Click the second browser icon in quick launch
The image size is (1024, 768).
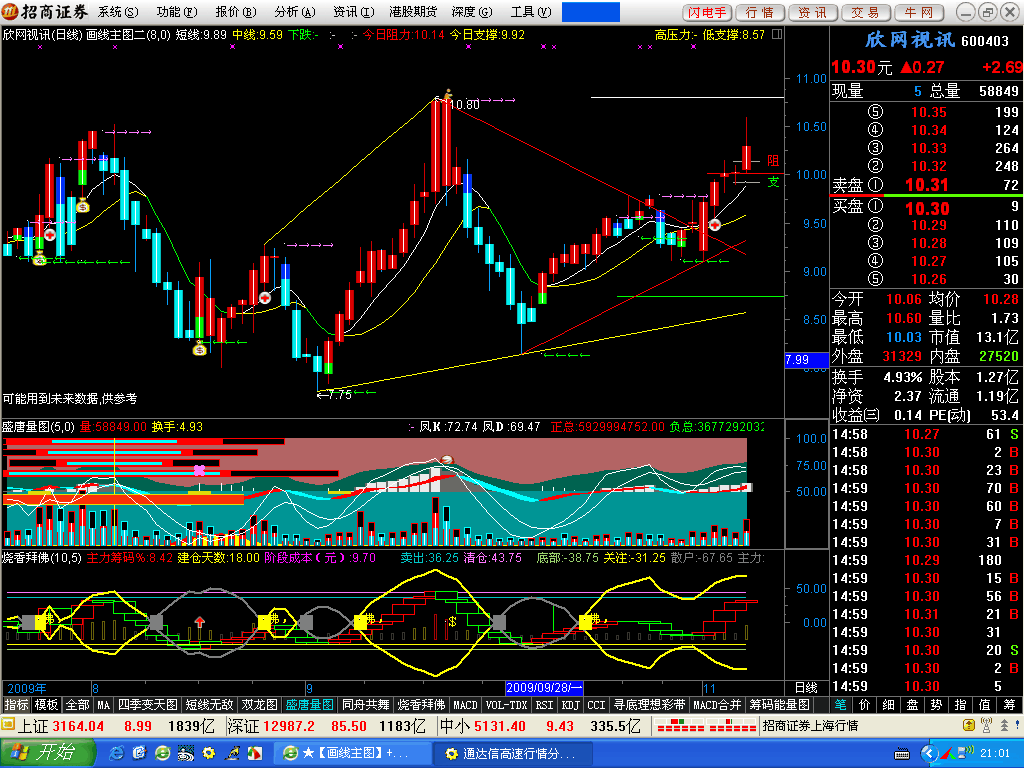click(139, 753)
